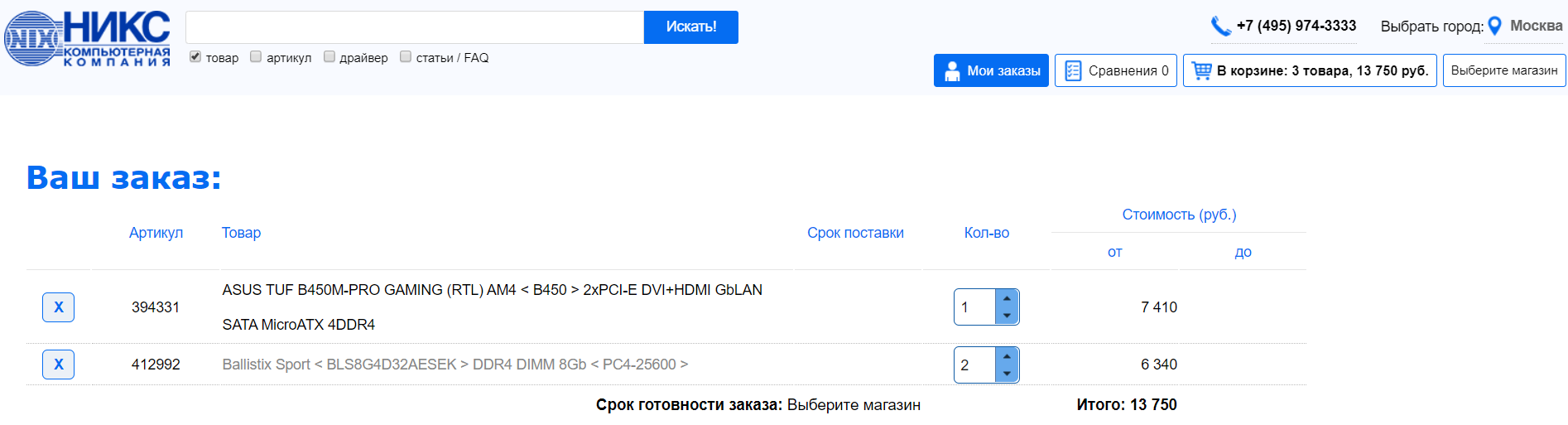
Task: Uncheck the "товар" search checkbox
Action: pos(195,57)
